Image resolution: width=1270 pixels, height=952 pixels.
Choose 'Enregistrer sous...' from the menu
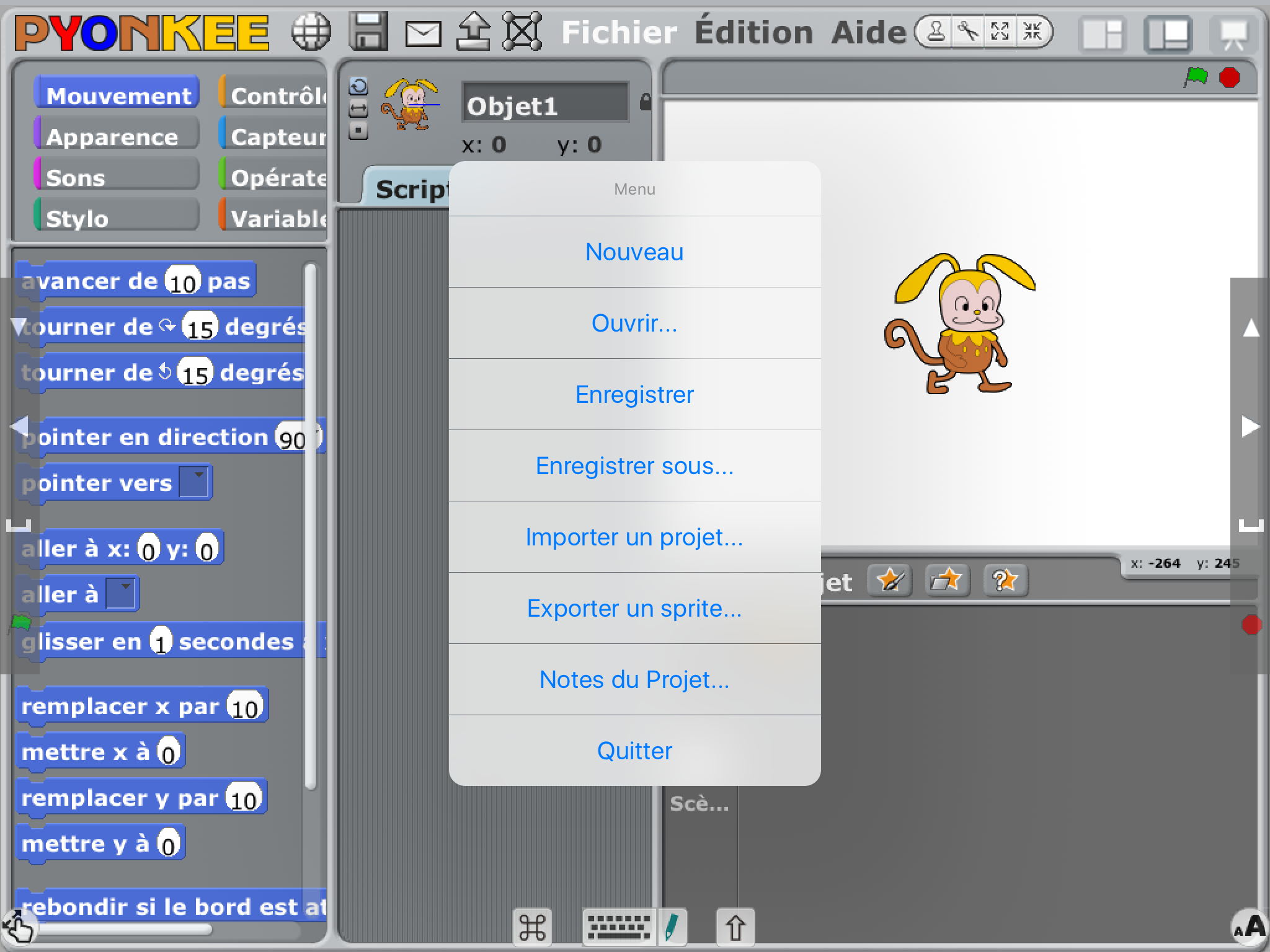point(634,465)
